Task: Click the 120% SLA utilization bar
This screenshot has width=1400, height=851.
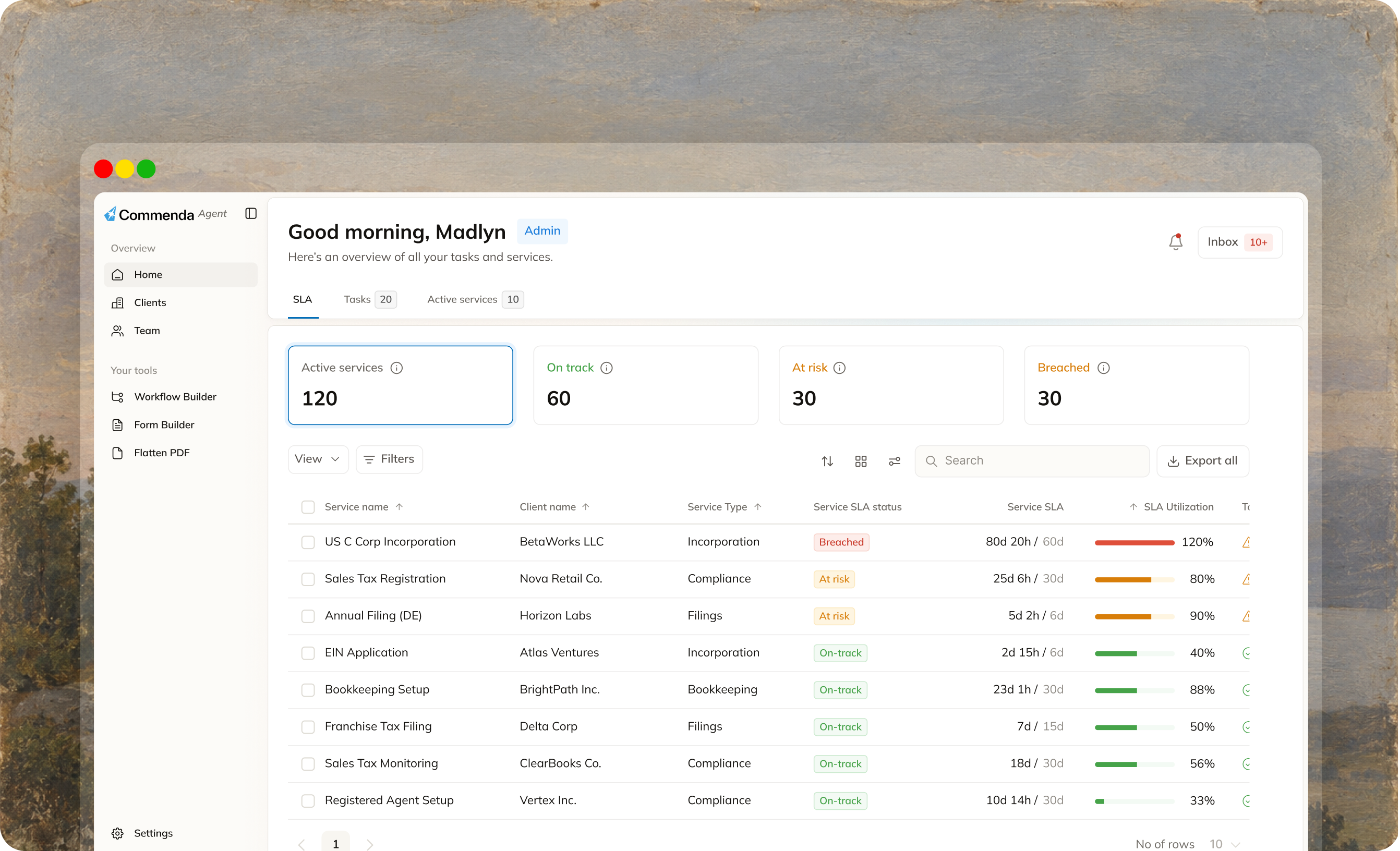Action: [x=1134, y=542]
